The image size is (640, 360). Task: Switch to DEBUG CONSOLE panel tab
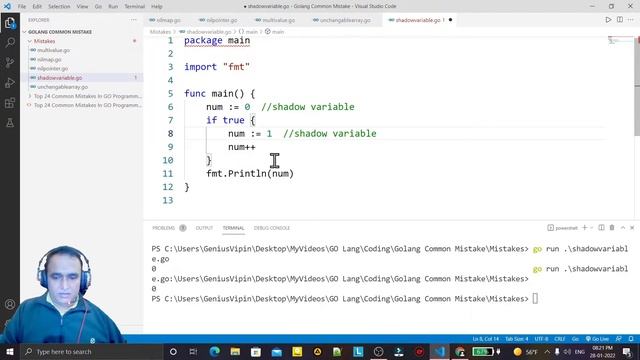click(272, 228)
